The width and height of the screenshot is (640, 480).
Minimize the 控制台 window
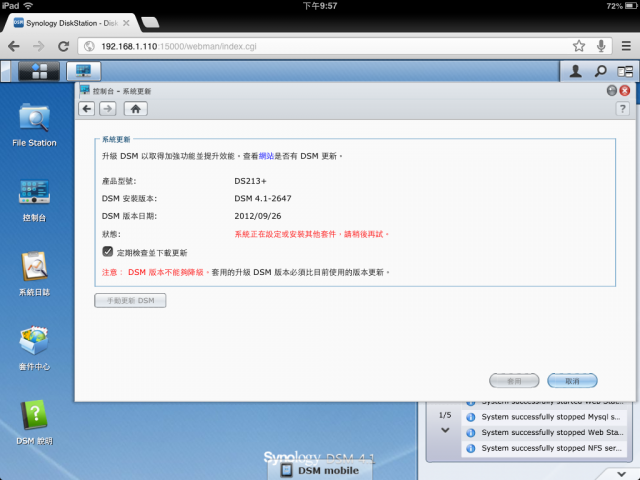(611, 91)
